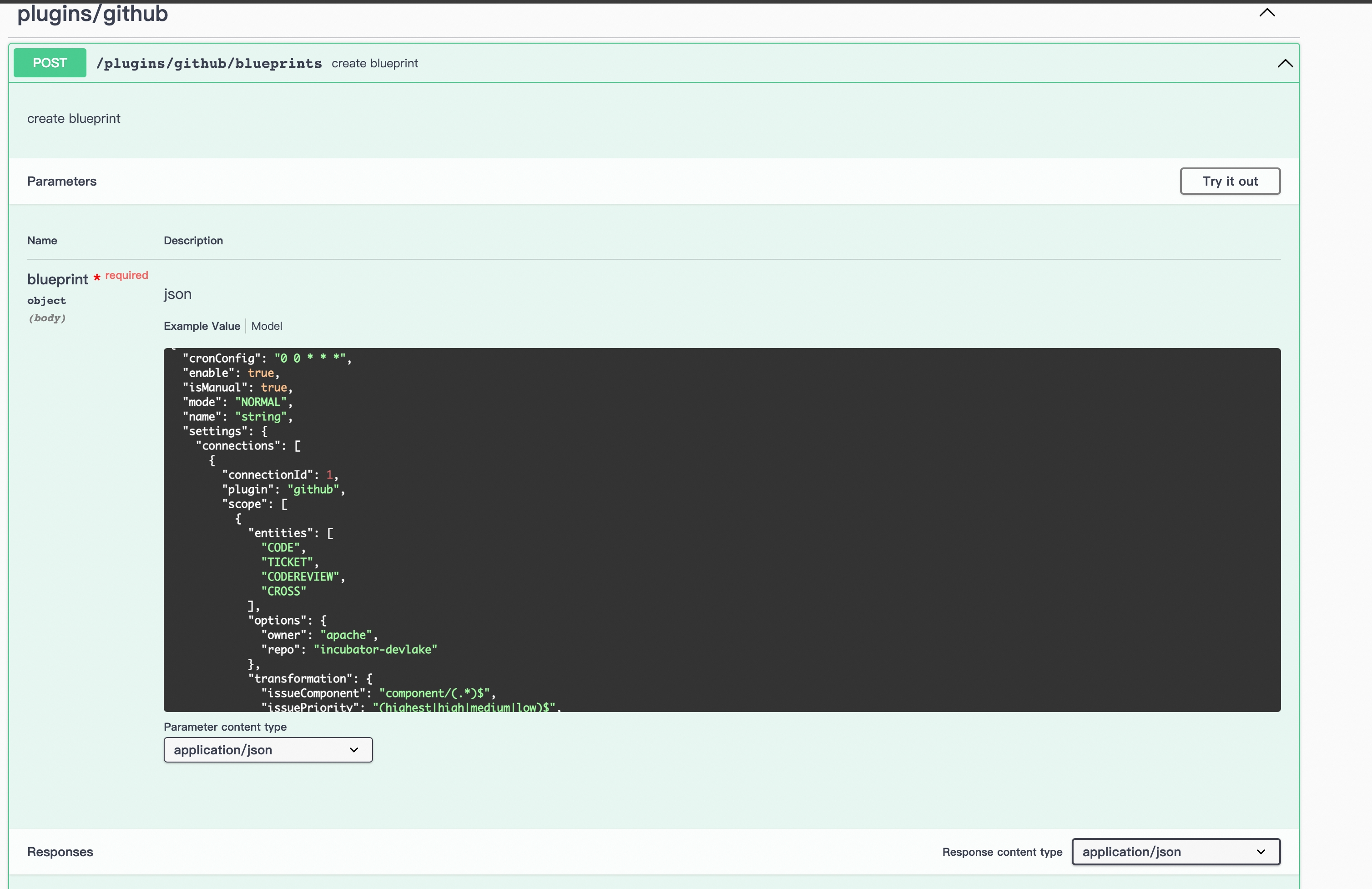Screen dimensions: 1372x889
Task: Collapse the plugins/github section chevron
Action: (x=1266, y=13)
